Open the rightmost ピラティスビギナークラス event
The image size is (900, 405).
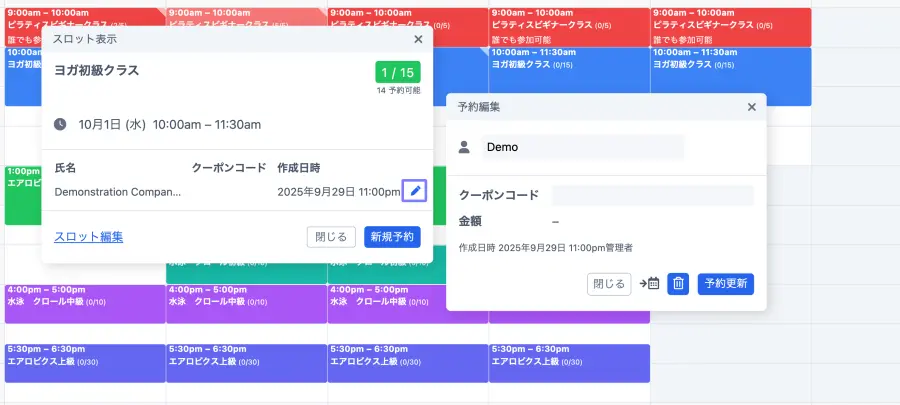730,26
